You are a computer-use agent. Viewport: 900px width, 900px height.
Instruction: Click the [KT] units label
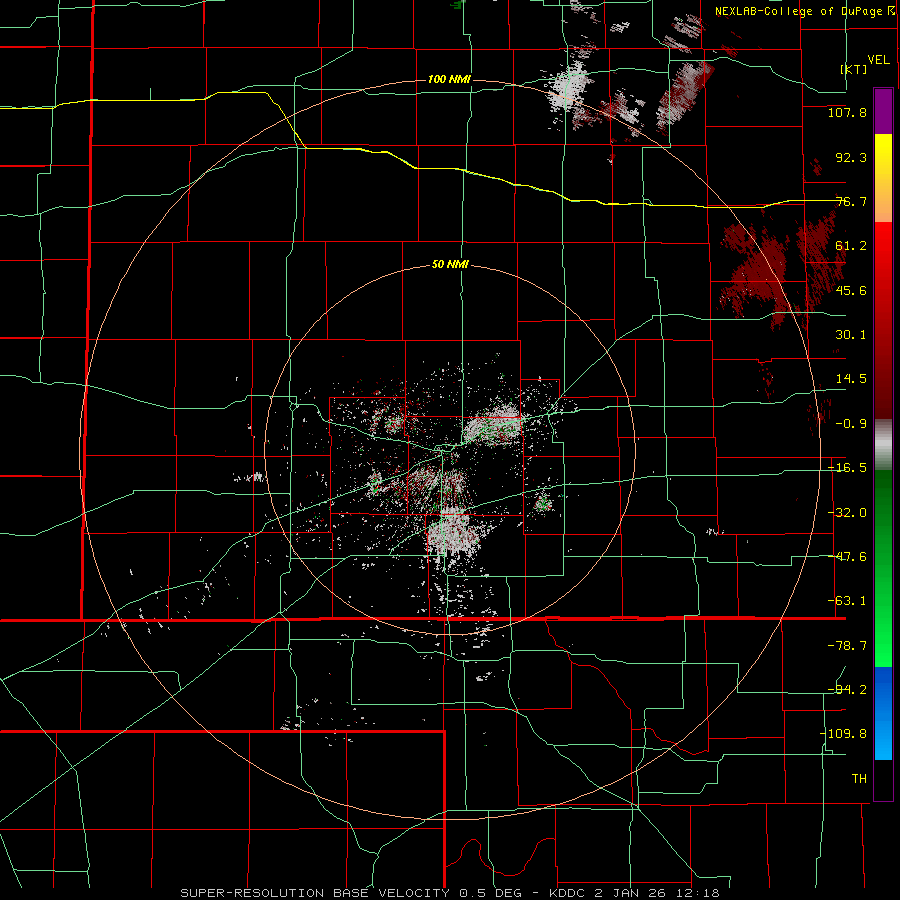(854, 69)
